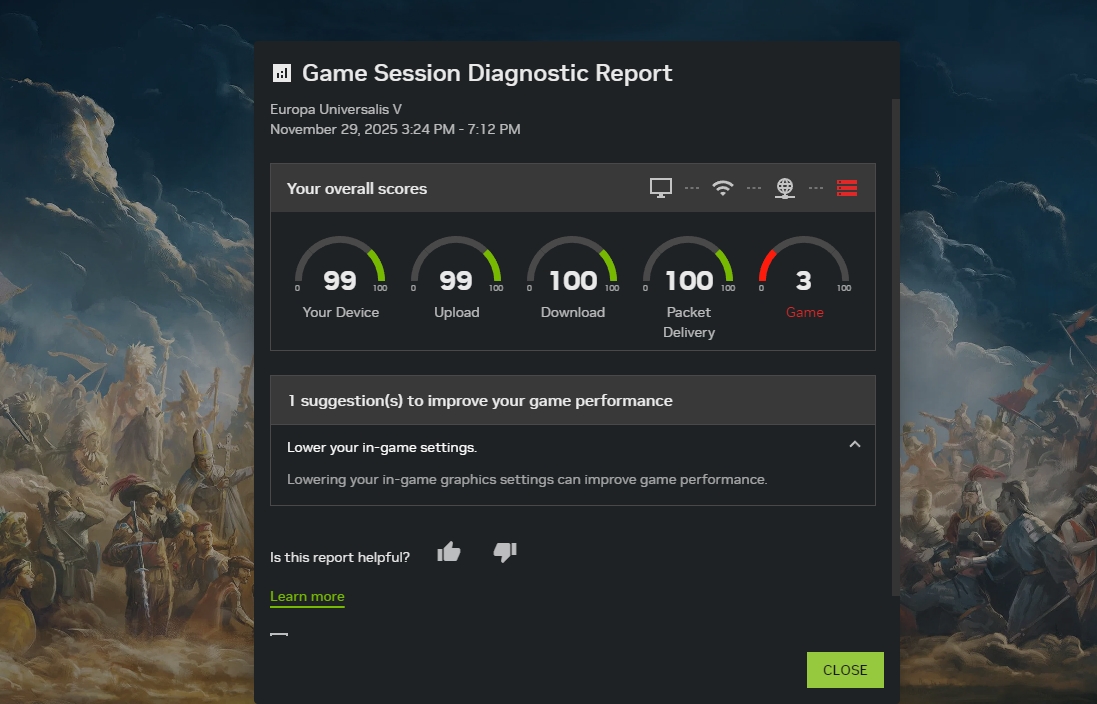This screenshot has height=704, width=1097.
Task: Click the Your Device score gauge
Action: coord(340,265)
